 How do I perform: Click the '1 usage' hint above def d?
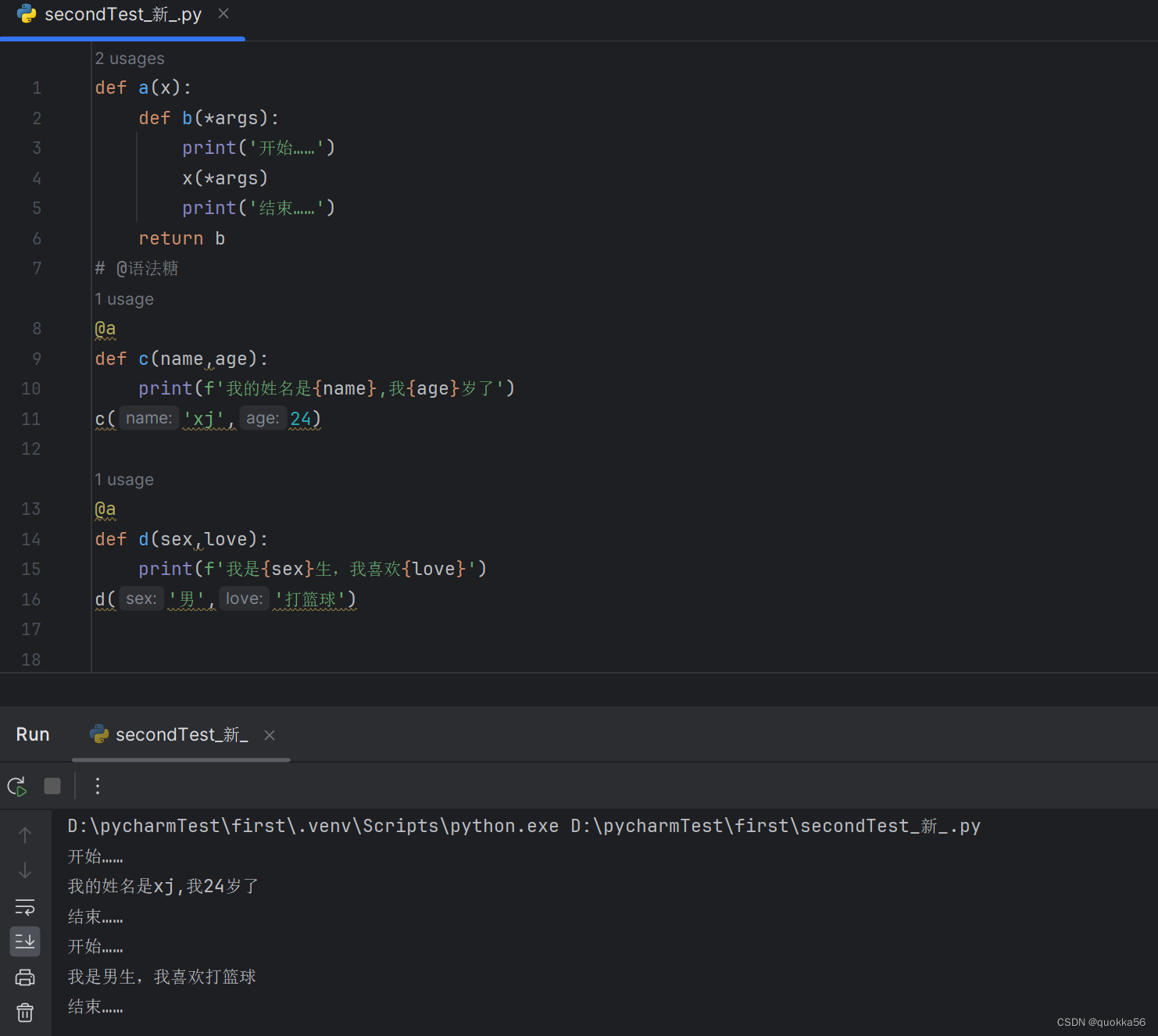click(x=124, y=480)
